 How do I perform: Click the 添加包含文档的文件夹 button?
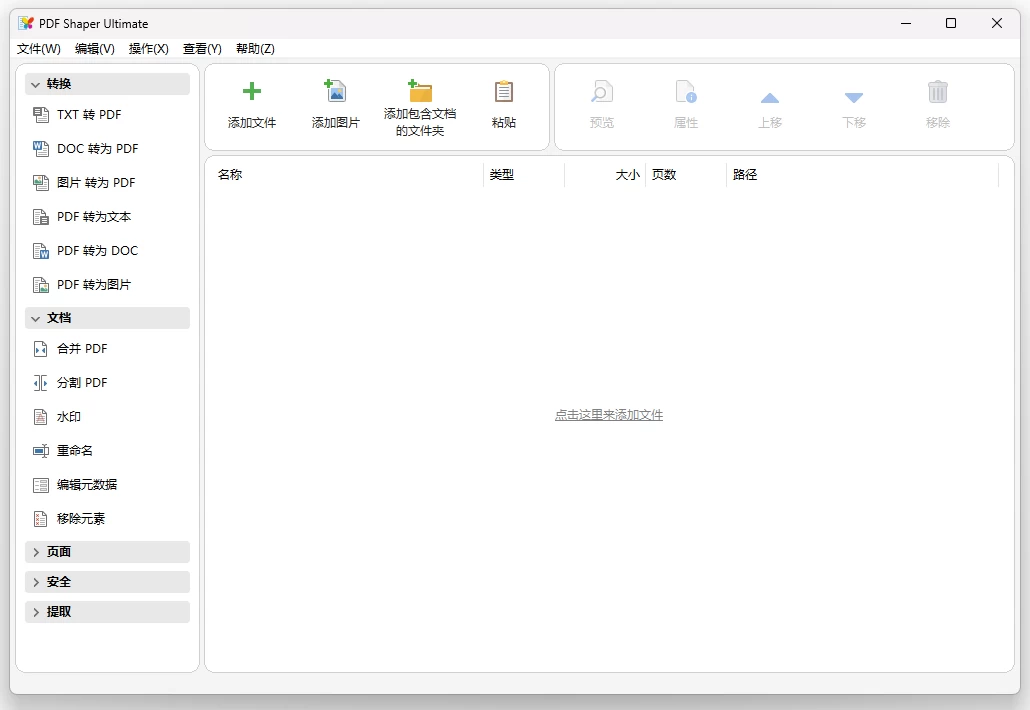pyautogui.click(x=420, y=105)
